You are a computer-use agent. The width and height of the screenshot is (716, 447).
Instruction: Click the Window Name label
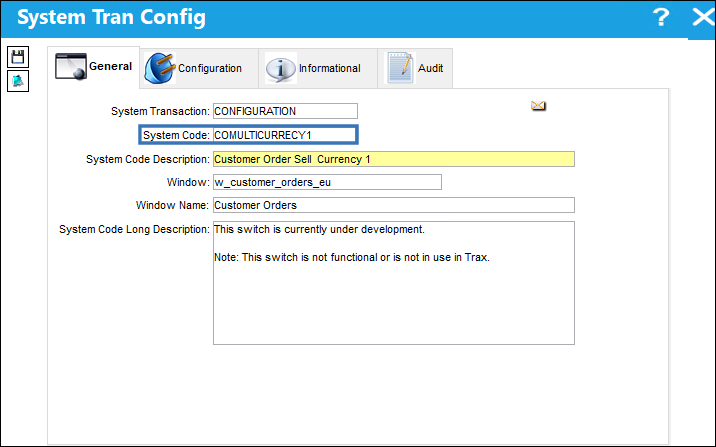[x=172, y=205]
